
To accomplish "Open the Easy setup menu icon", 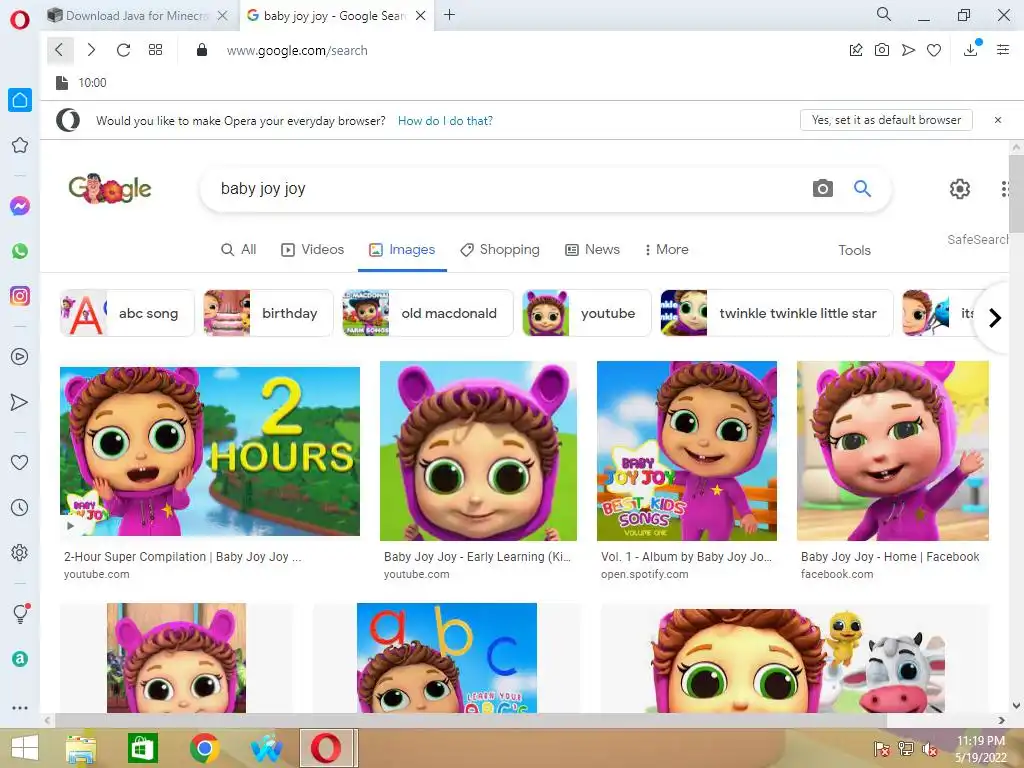I will (1003, 50).
